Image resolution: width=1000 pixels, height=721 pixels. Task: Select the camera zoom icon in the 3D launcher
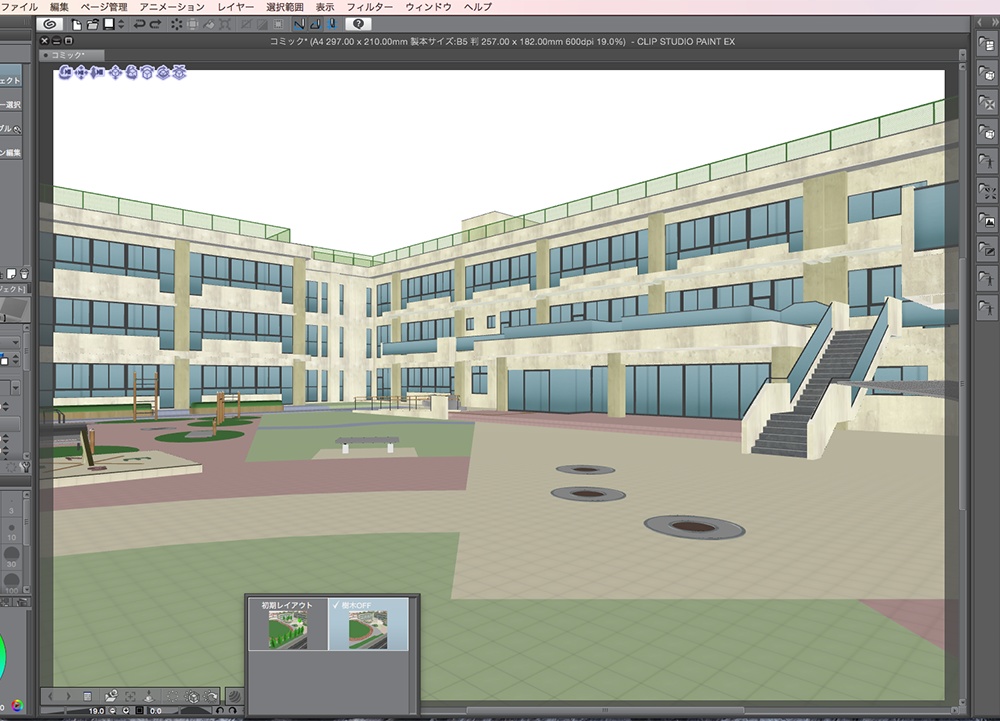97,73
